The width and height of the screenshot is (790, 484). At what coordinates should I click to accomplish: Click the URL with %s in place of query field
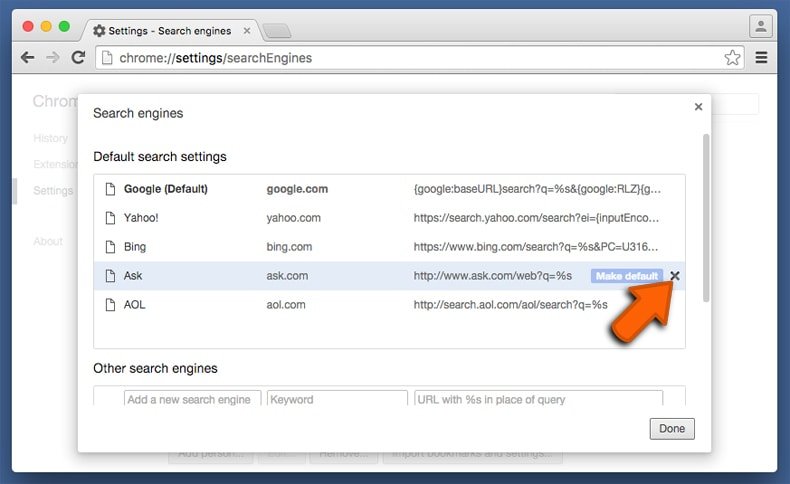pos(538,398)
